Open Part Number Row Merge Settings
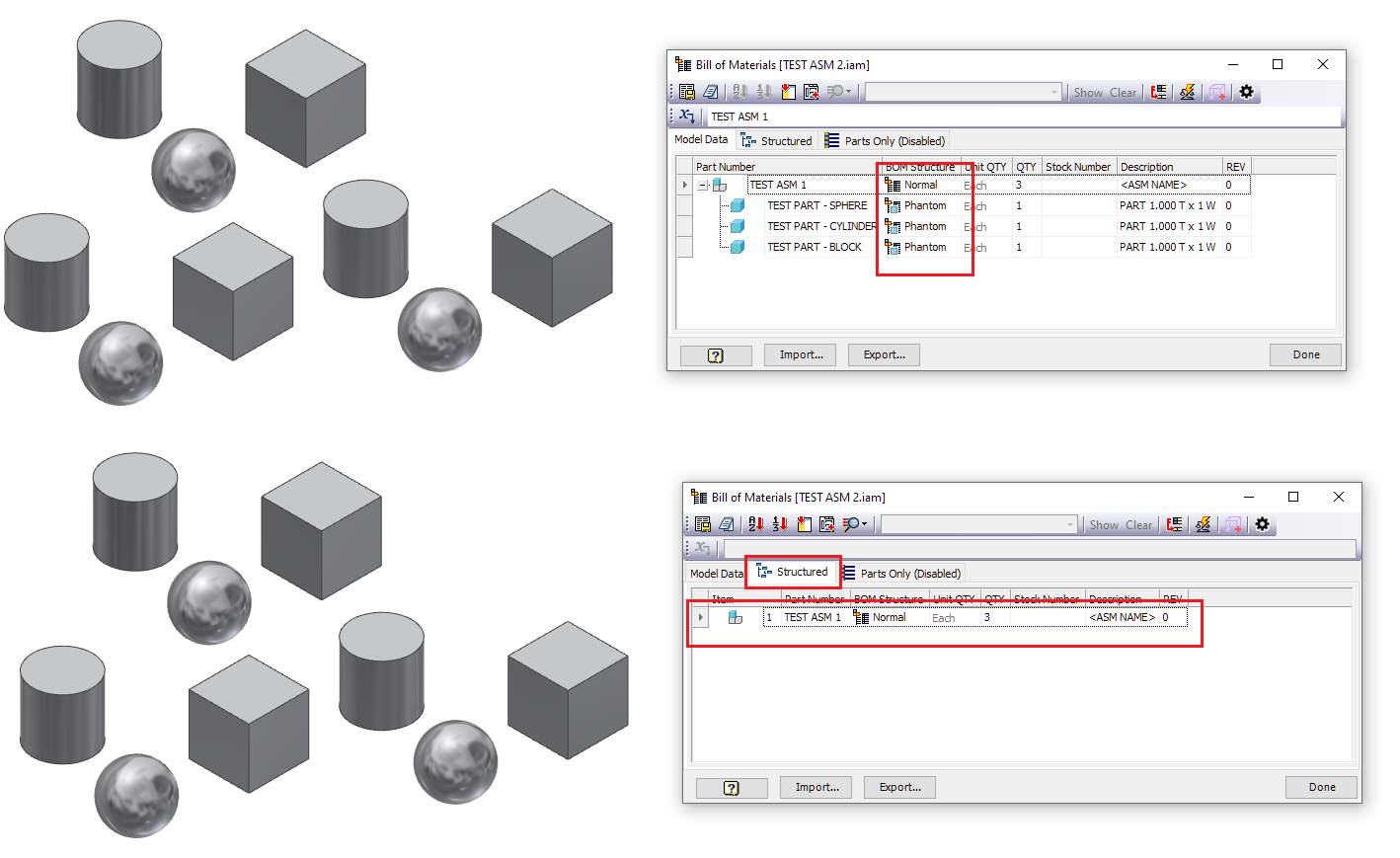Image resolution: width=1400 pixels, height=858 pixels. (x=1157, y=92)
